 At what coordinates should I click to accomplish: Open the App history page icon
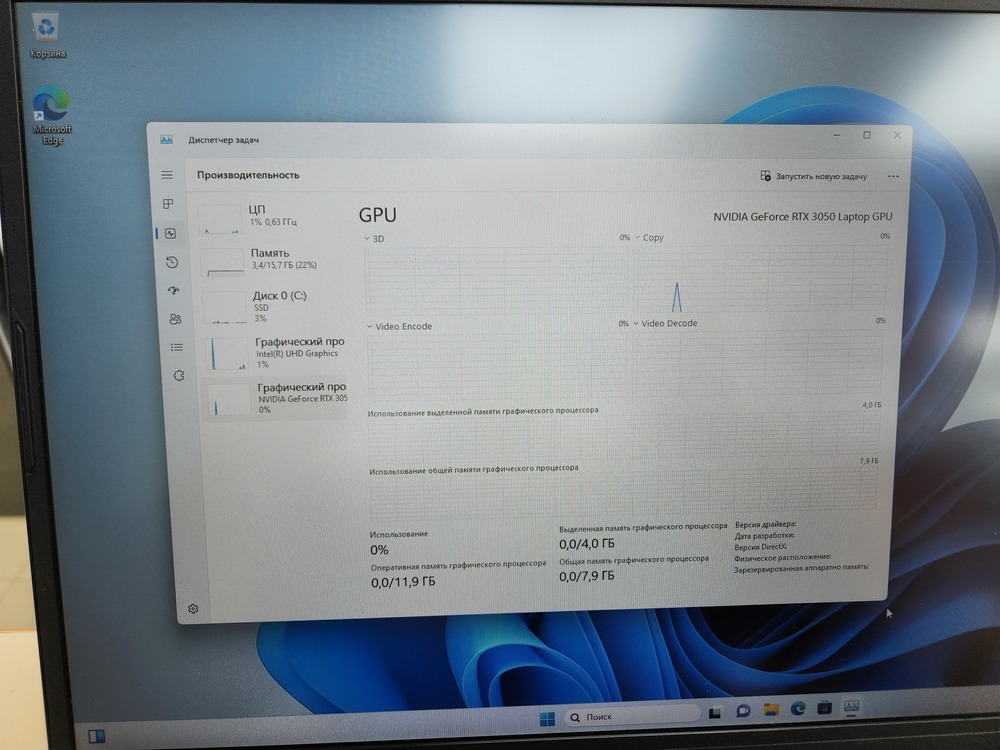(172, 262)
